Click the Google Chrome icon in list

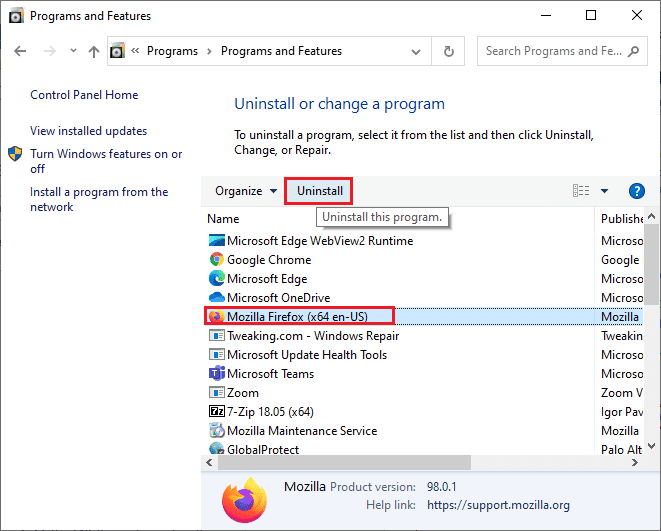coord(217,260)
